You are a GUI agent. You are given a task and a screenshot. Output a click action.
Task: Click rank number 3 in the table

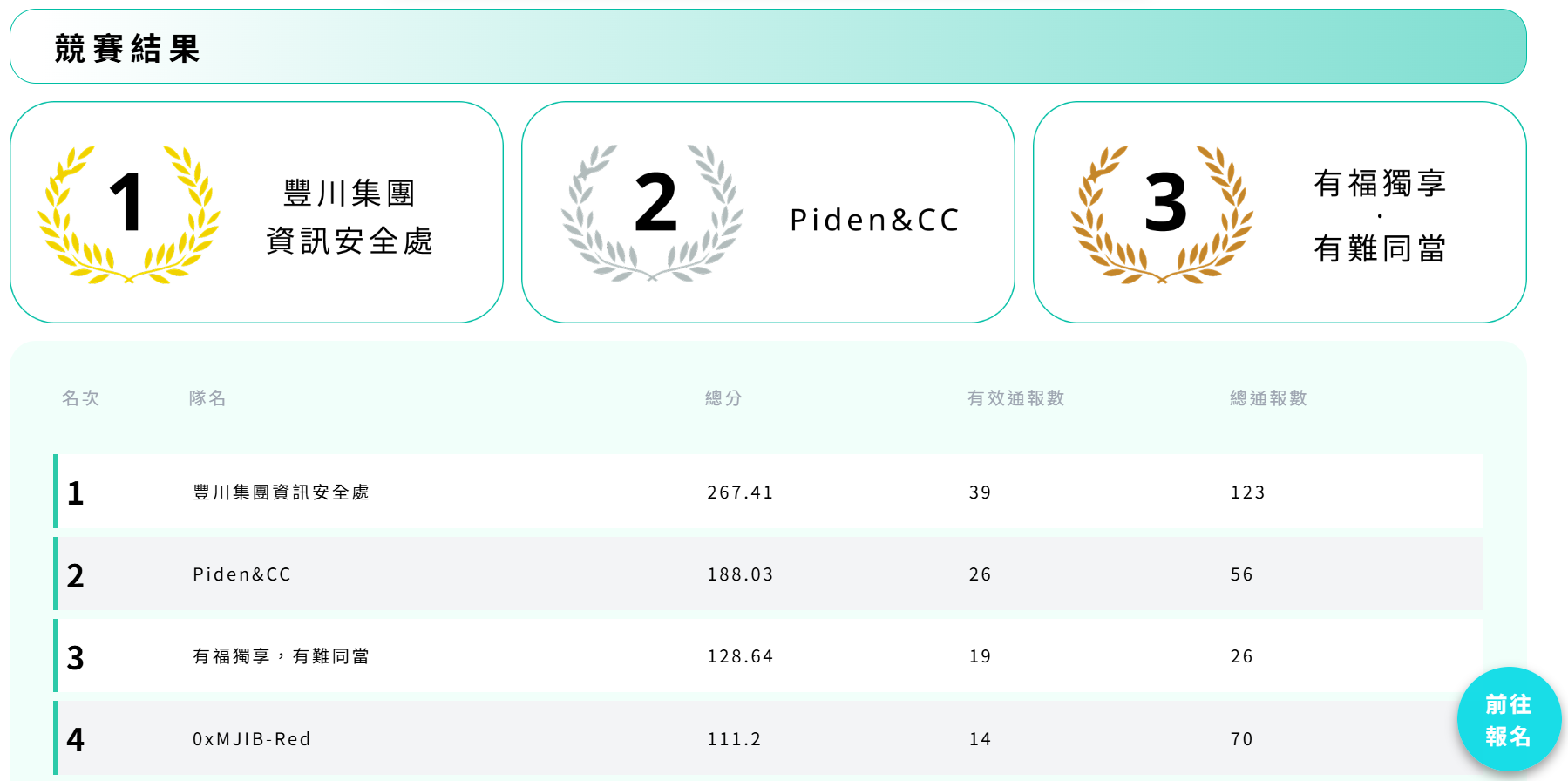76,657
